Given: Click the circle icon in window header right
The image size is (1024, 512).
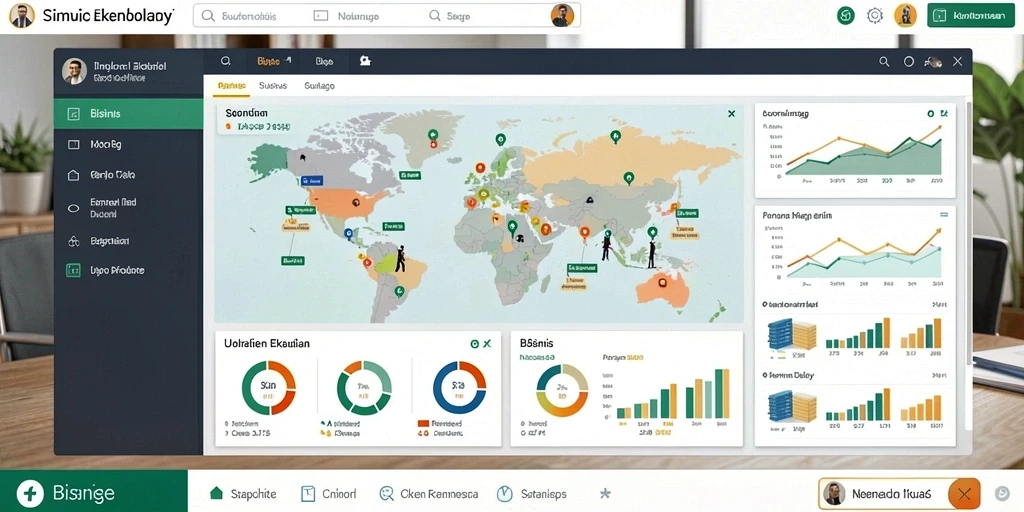Looking at the screenshot, I should (908, 61).
